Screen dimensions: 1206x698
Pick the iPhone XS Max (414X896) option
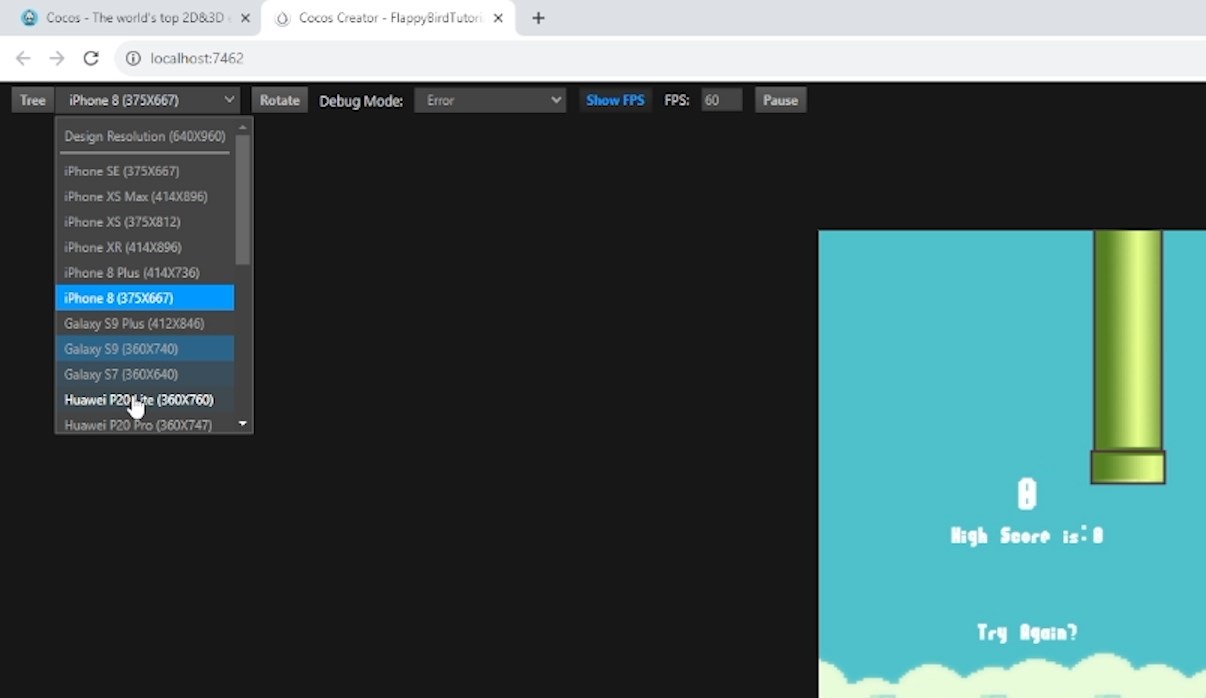(136, 197)
